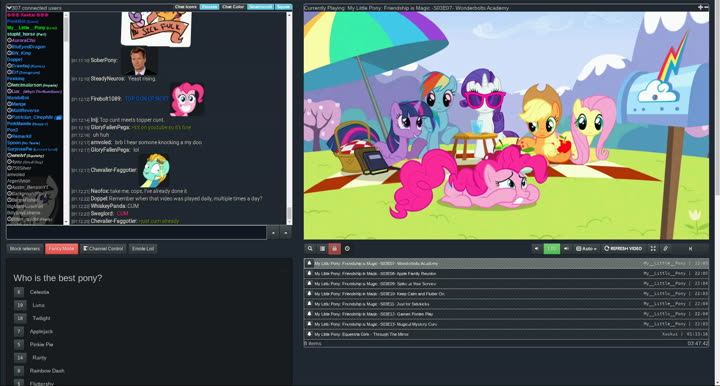Select playlist entry S03E12 Games Ponies Play
Image resolution: width=720 pixels, height=386 pixels.
pos(506,314)
